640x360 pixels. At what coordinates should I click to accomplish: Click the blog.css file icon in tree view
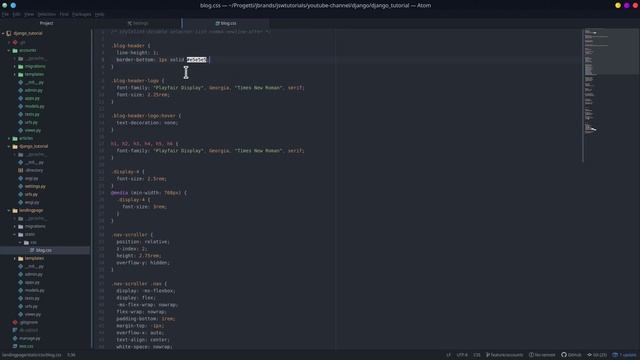click(x=32, y=250)
